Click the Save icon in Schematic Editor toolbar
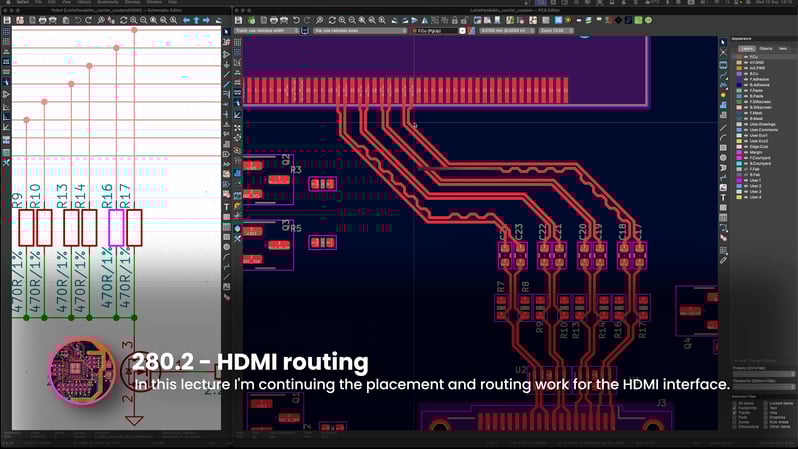 coord(6,20)
